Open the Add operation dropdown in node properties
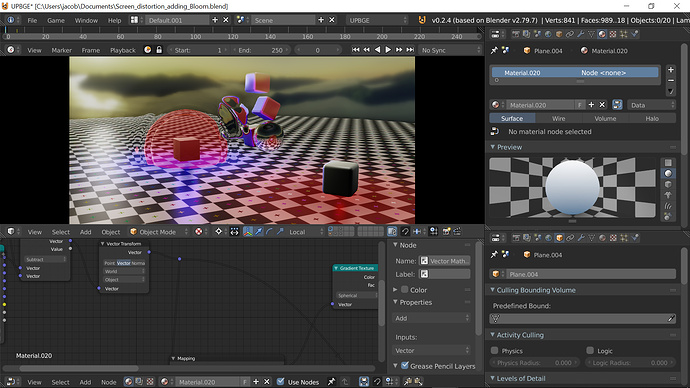Viewport: 690px width, 388px height. pos(431,318)
